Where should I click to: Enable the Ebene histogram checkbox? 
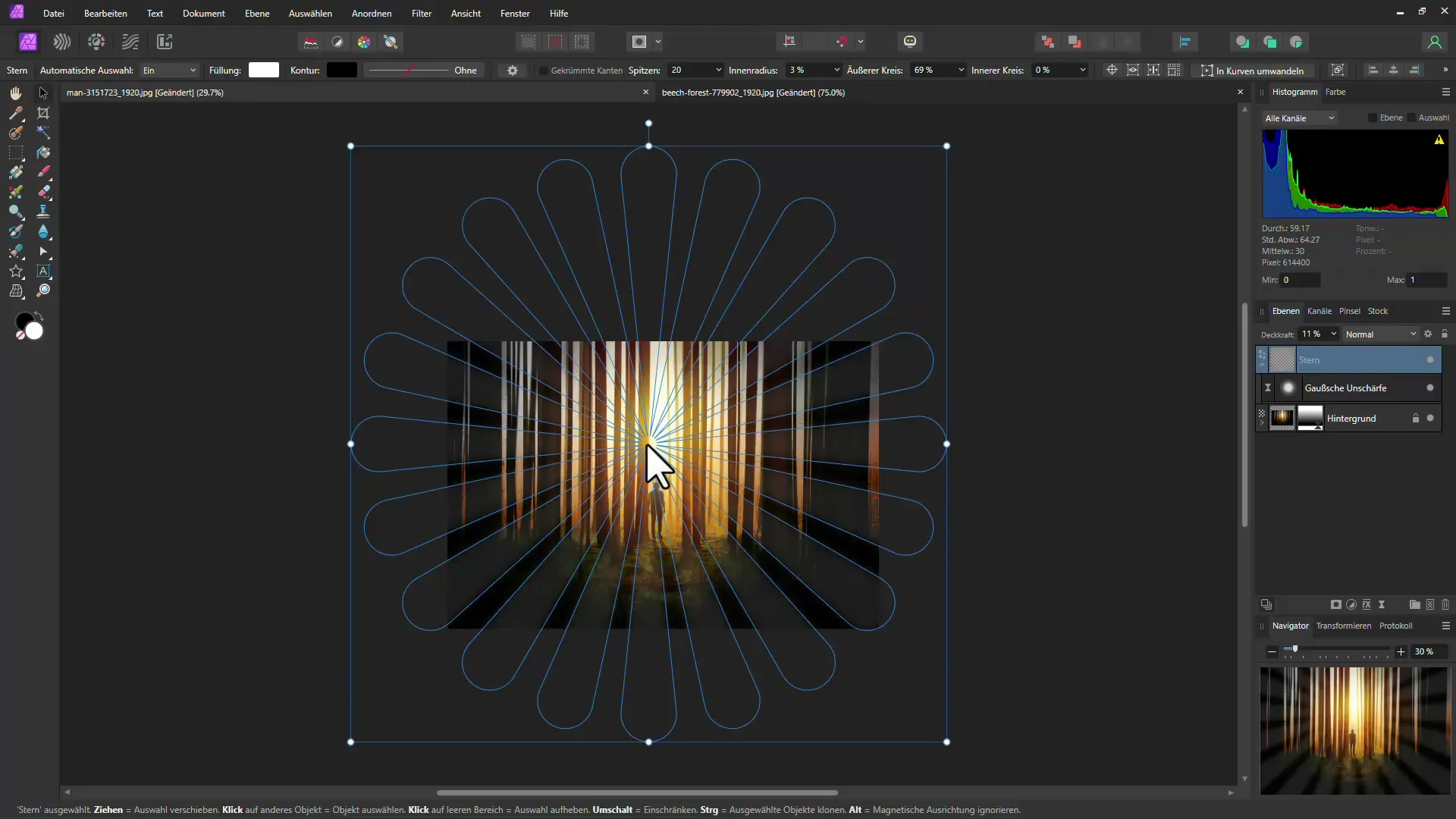point(1373,118)
